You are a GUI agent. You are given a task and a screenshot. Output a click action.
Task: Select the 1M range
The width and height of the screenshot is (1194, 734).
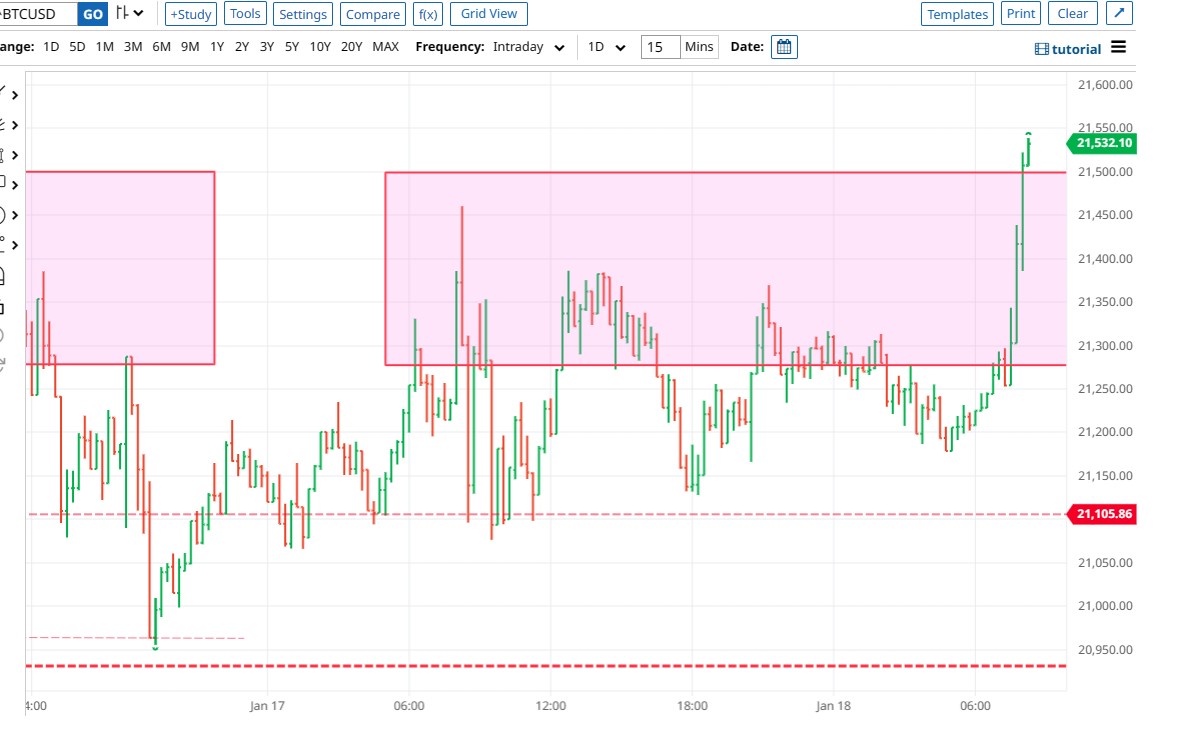104,47
